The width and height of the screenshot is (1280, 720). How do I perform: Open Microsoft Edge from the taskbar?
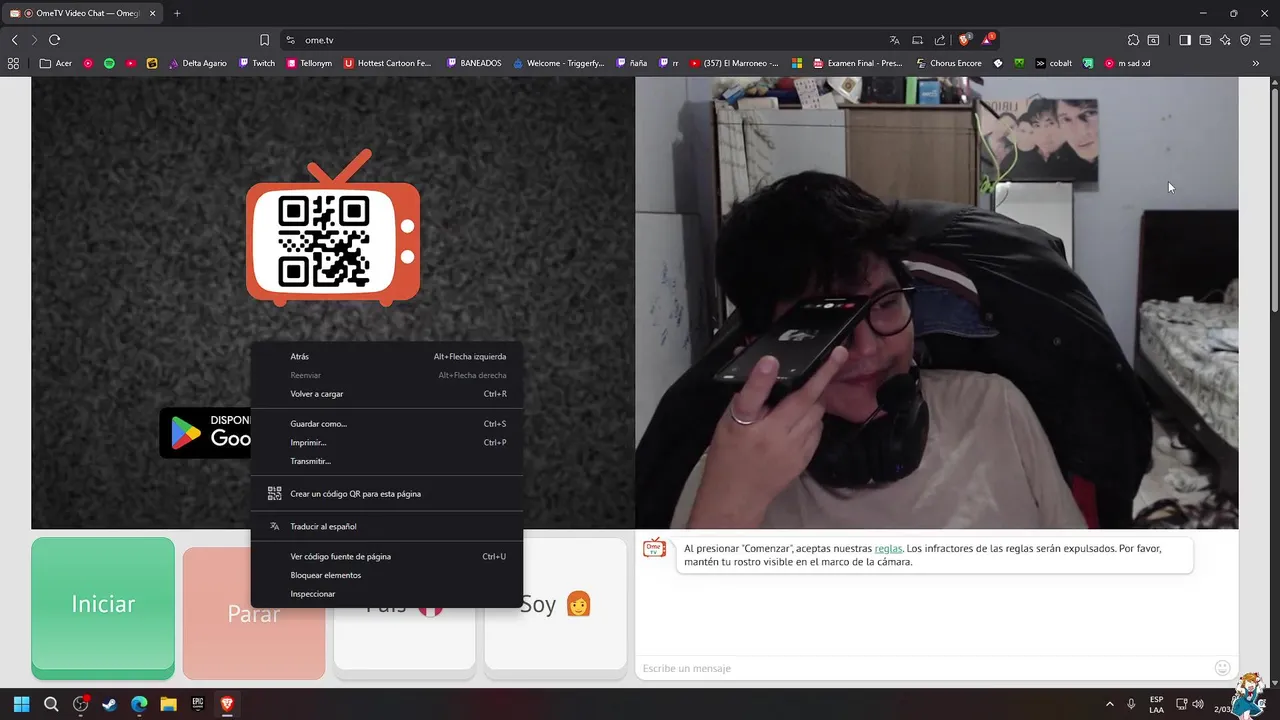[139, 704]
